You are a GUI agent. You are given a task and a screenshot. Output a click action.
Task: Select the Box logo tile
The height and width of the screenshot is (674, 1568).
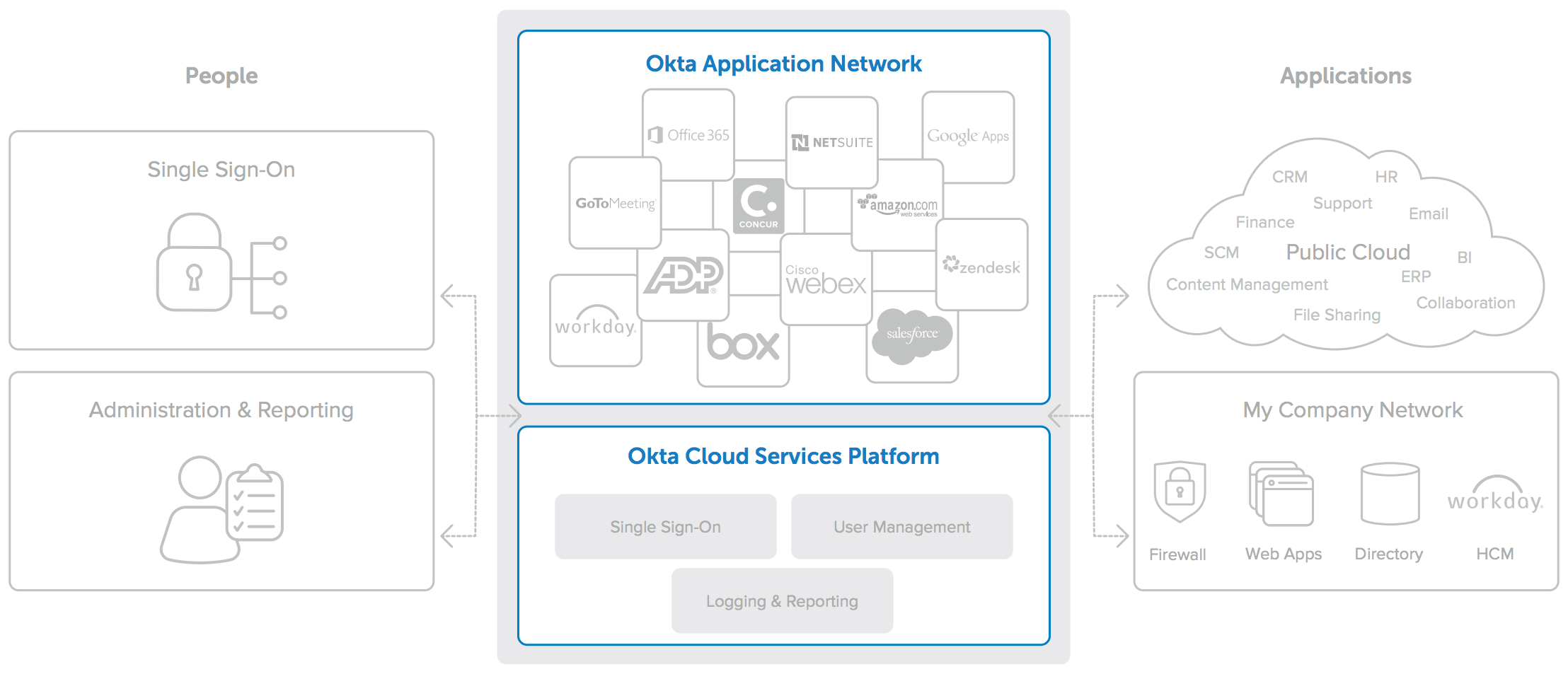pyautogui.click(x=743, y=343)
